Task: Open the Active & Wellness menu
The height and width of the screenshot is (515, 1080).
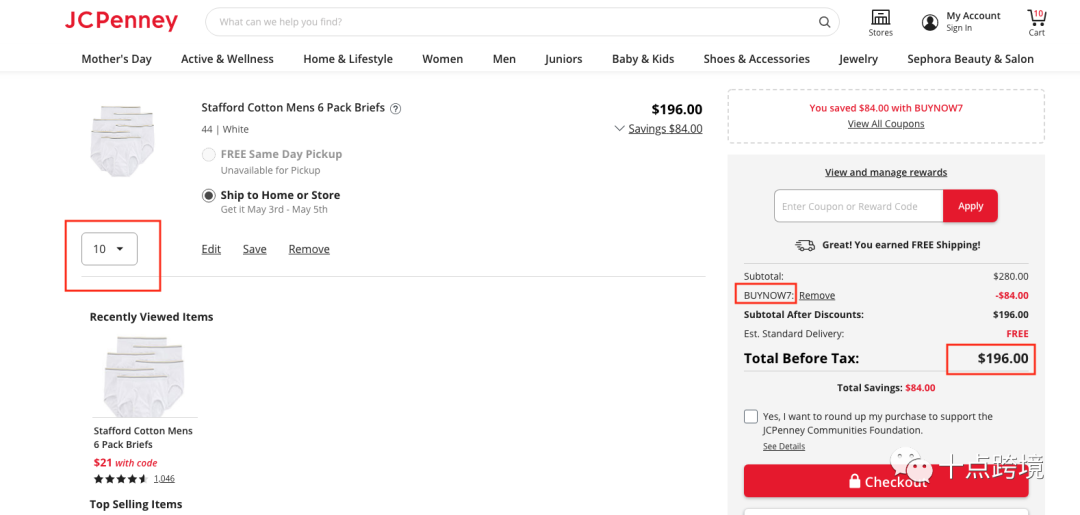Action: [227, 59]
